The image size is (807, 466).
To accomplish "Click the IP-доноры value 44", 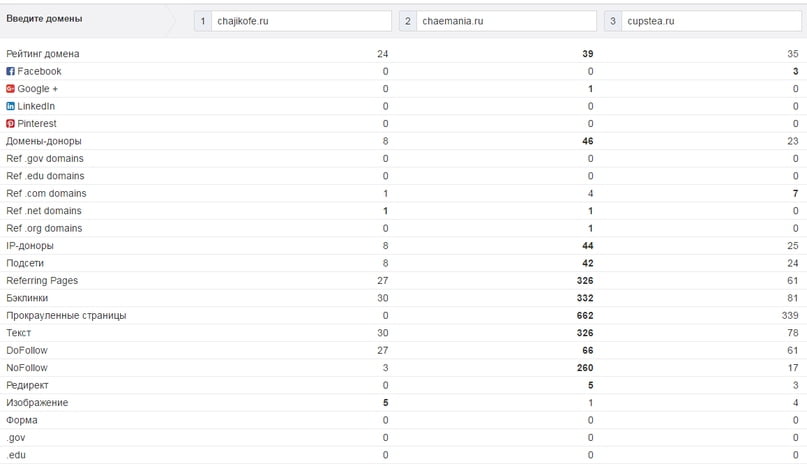I will (x=587, y=246).
